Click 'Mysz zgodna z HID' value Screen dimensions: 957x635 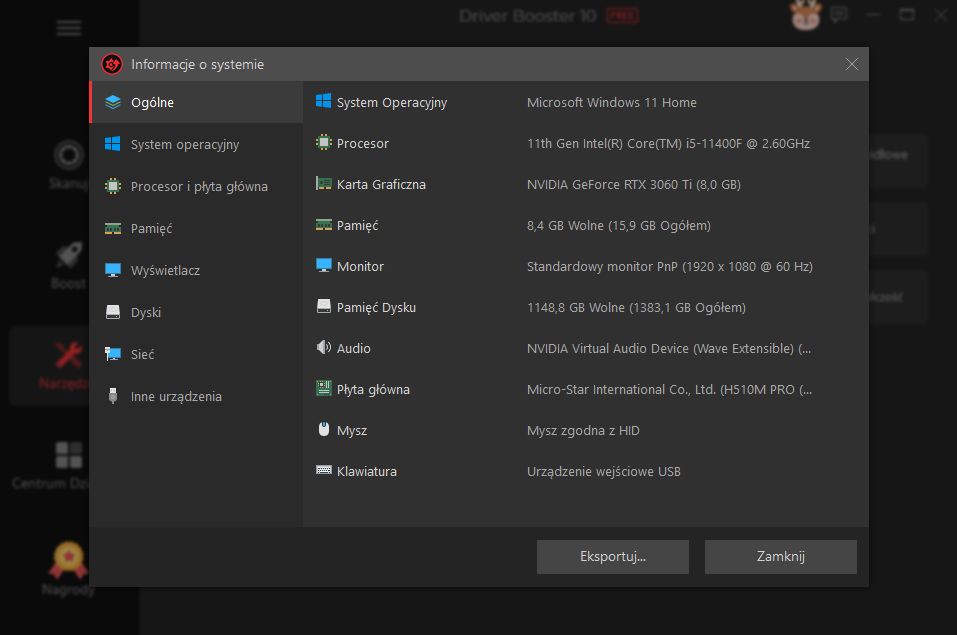pos(583,430)
